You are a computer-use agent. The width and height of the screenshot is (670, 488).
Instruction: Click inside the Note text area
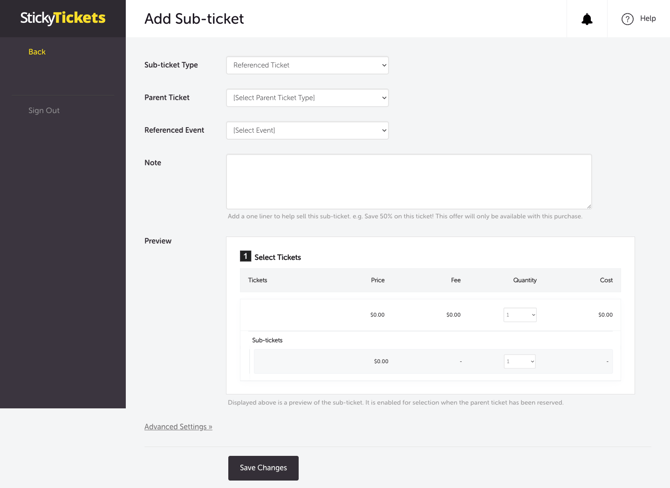pyautogui.click(x=409, y=182)
